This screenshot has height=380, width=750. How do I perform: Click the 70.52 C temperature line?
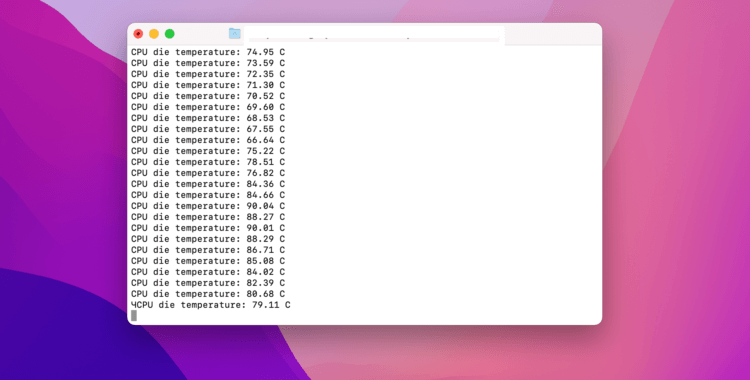(x=208, y=96)
